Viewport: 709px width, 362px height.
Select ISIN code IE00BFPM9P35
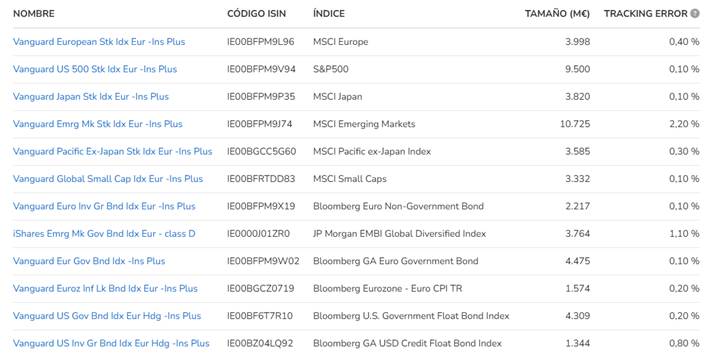point(261,97)
